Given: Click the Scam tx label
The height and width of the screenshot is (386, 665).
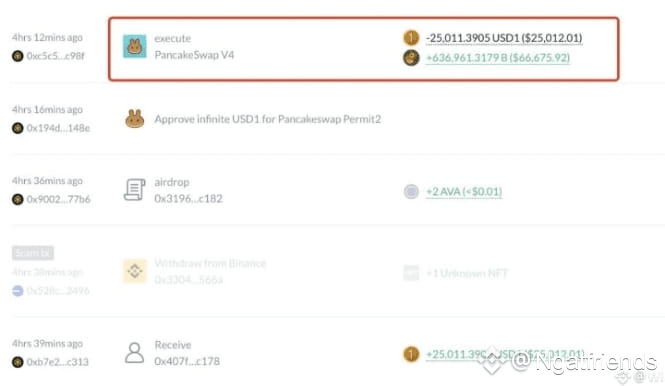Looking at the screenshot, I should pos(33,253).
